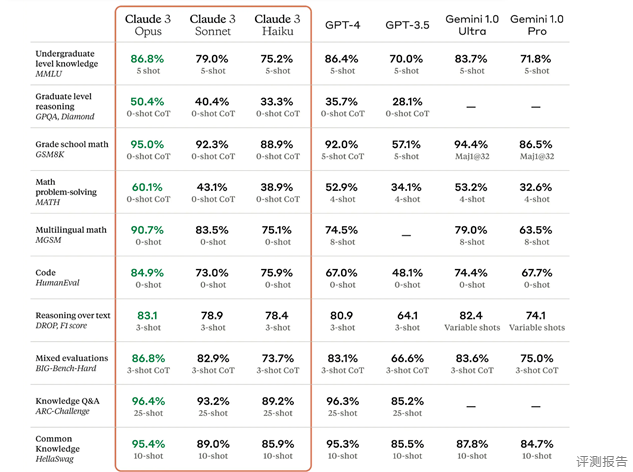Click the Claude 3 Sonnet column header
Screen dimensions: 633x472
pos(213,25)
